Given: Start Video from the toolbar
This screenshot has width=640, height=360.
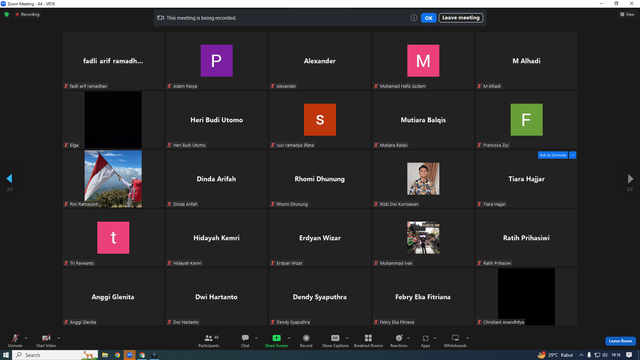Looking at the screenshot, I should 46,340.
